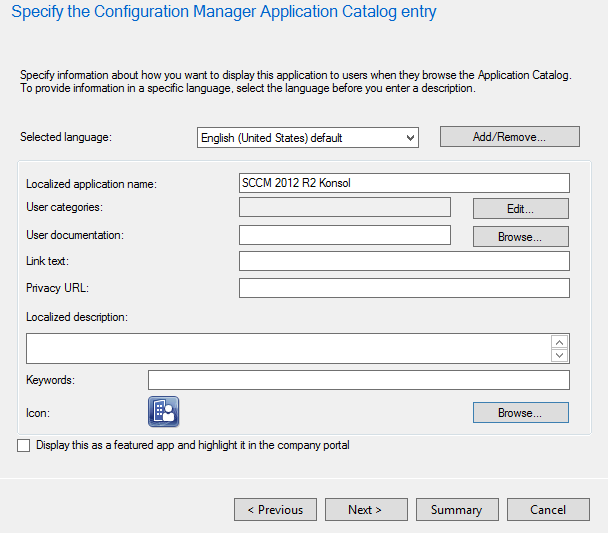Browse for a user documentation file
This screenshot has height=533, width=608.
(x=520, y=237)
